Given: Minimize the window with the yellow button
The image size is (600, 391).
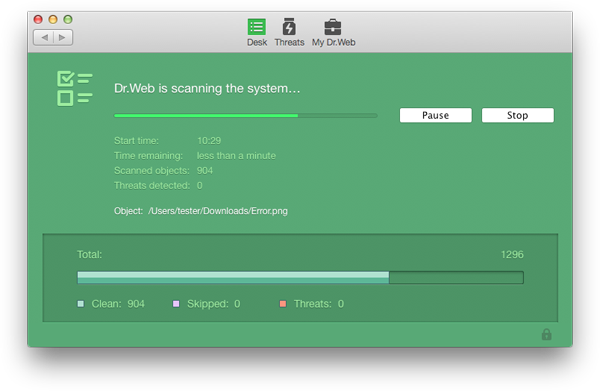Looking at the screenshot, I should point(53,19).
